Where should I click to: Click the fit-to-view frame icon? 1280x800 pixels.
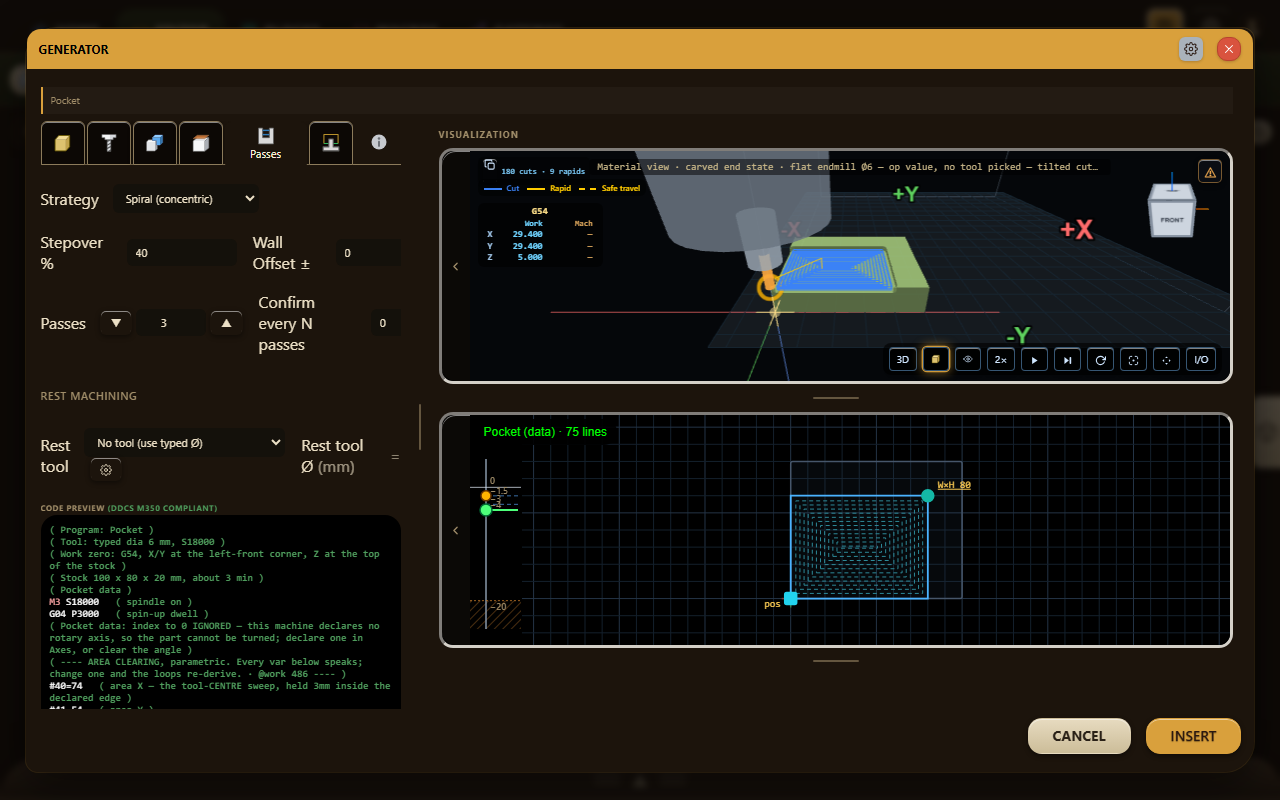[x=1133, y=359]
